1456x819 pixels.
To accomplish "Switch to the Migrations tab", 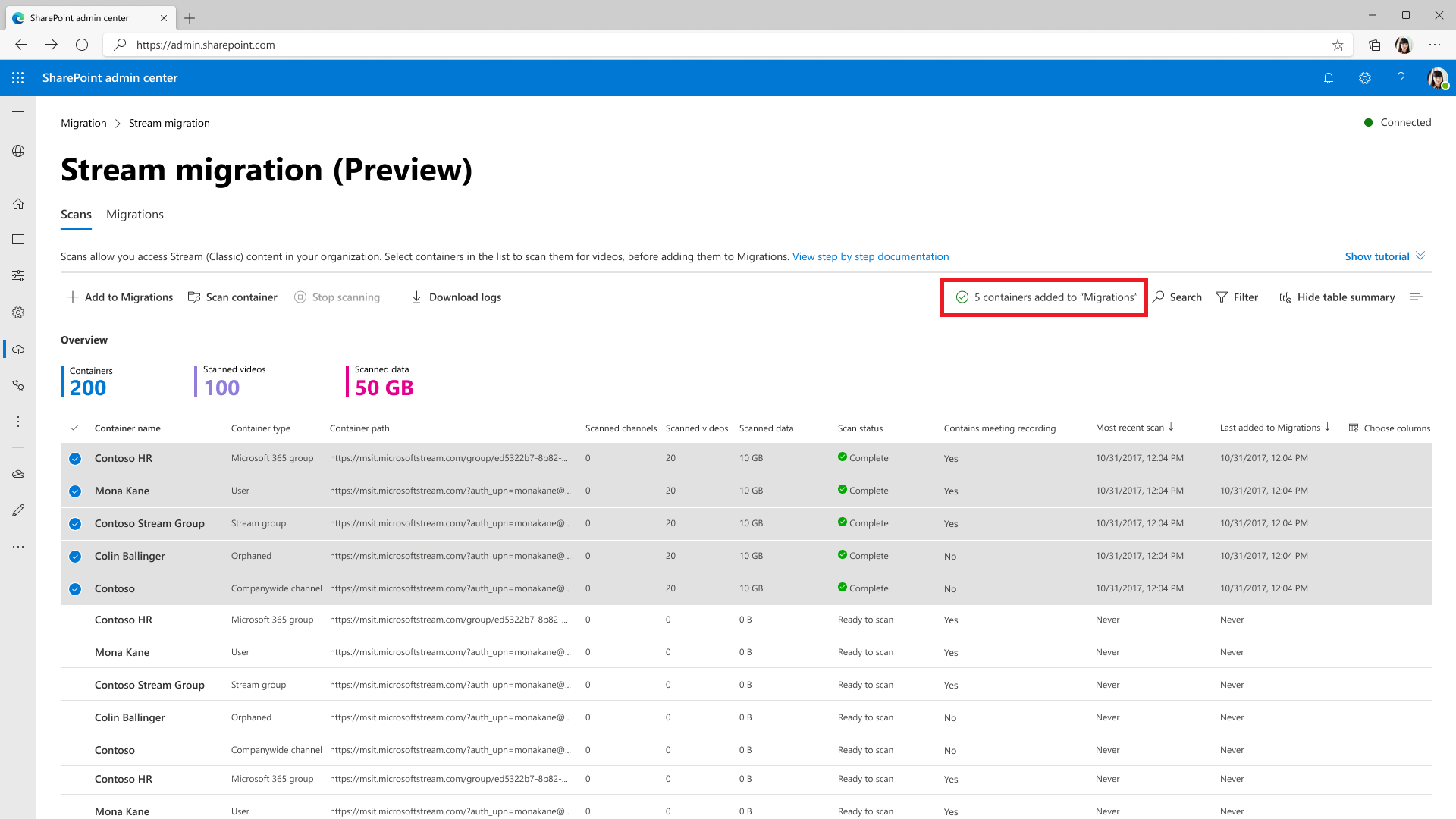I will click(x=135, y=214).
